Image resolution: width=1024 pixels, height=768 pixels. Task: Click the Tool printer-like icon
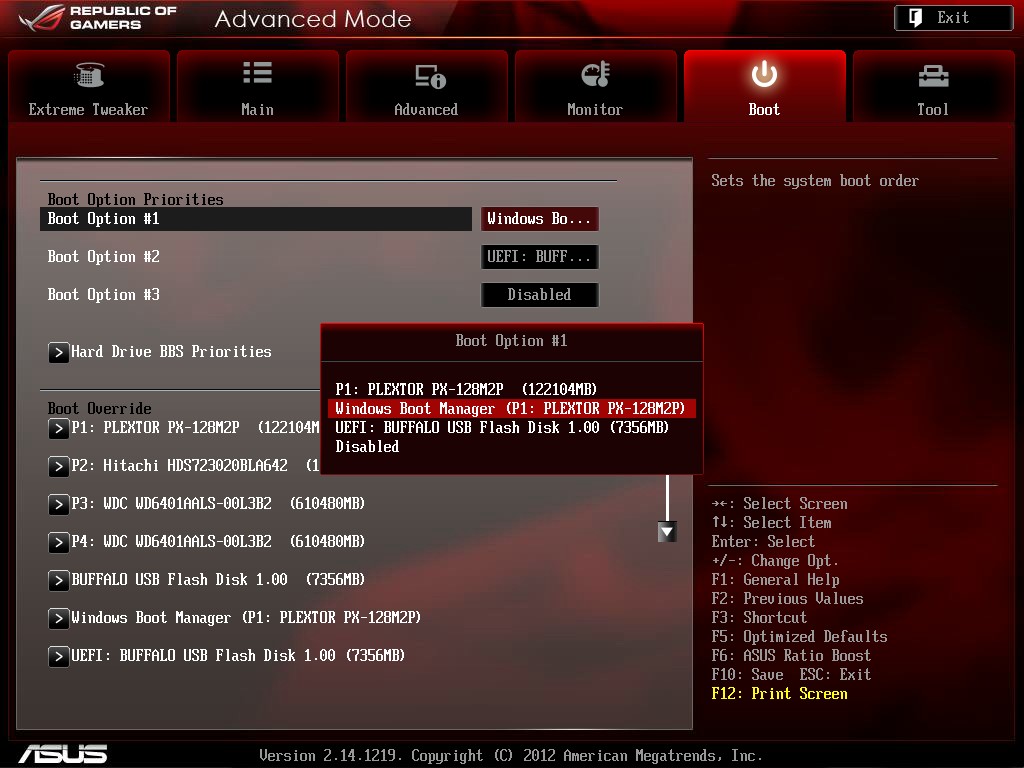(933, 76)
